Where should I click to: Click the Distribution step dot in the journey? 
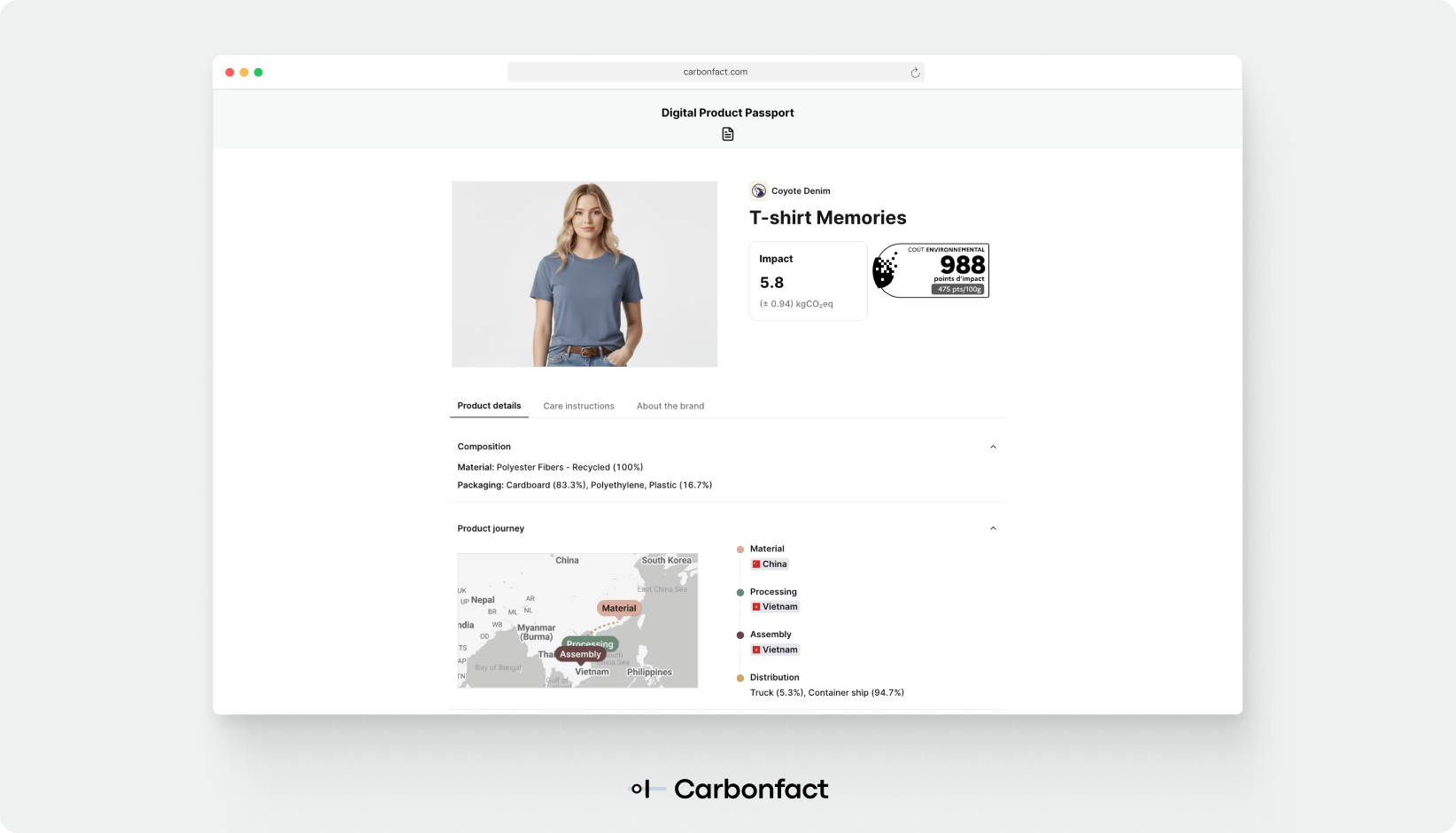(740, 678)
